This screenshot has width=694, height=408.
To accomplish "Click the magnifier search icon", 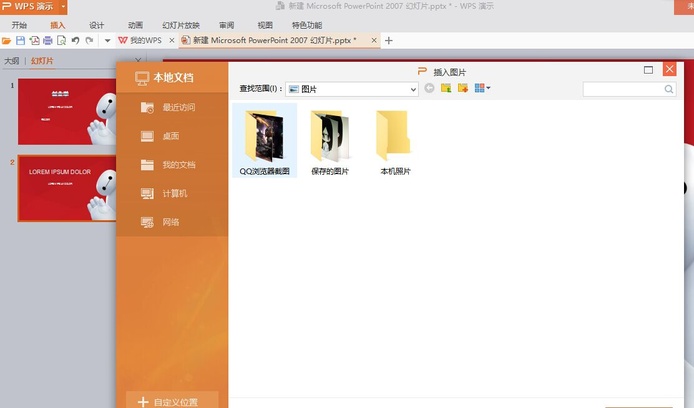I will click(669, 89).
